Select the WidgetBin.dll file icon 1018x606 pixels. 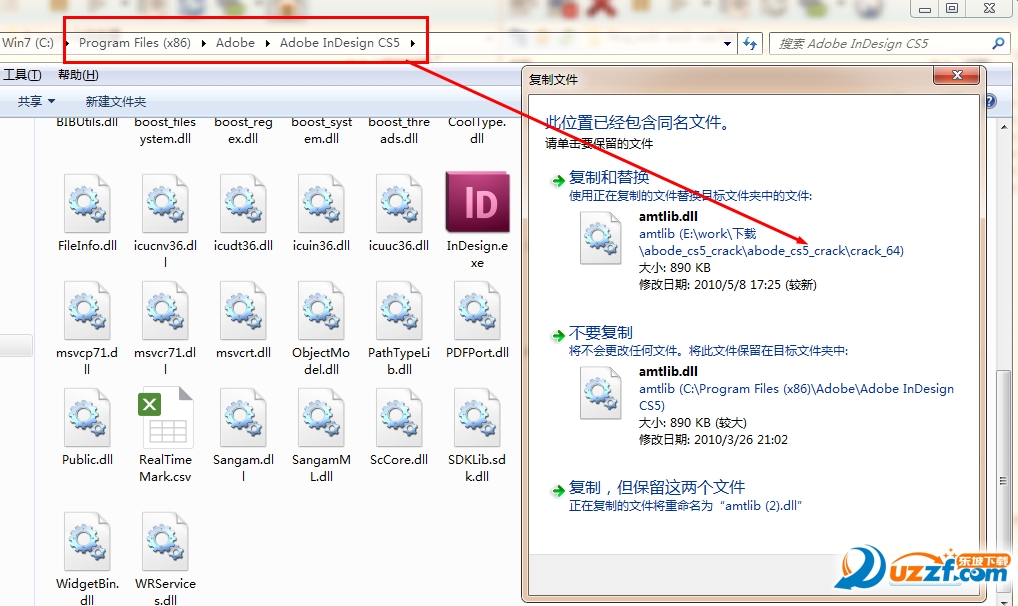click(x=87, y=541)
